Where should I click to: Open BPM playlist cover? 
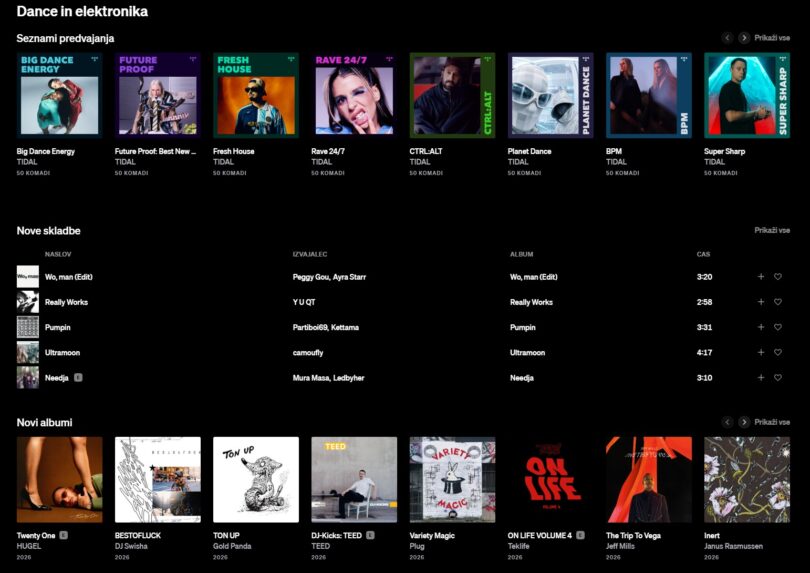click(648, 95)
